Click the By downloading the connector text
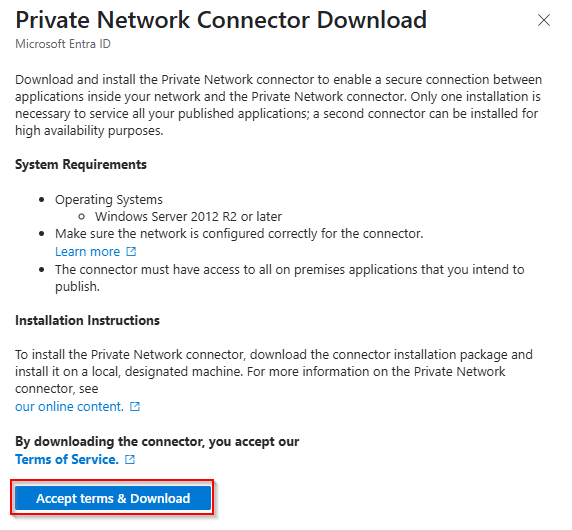572x530 pixels. pyautogui.click(x=157, y=442)
